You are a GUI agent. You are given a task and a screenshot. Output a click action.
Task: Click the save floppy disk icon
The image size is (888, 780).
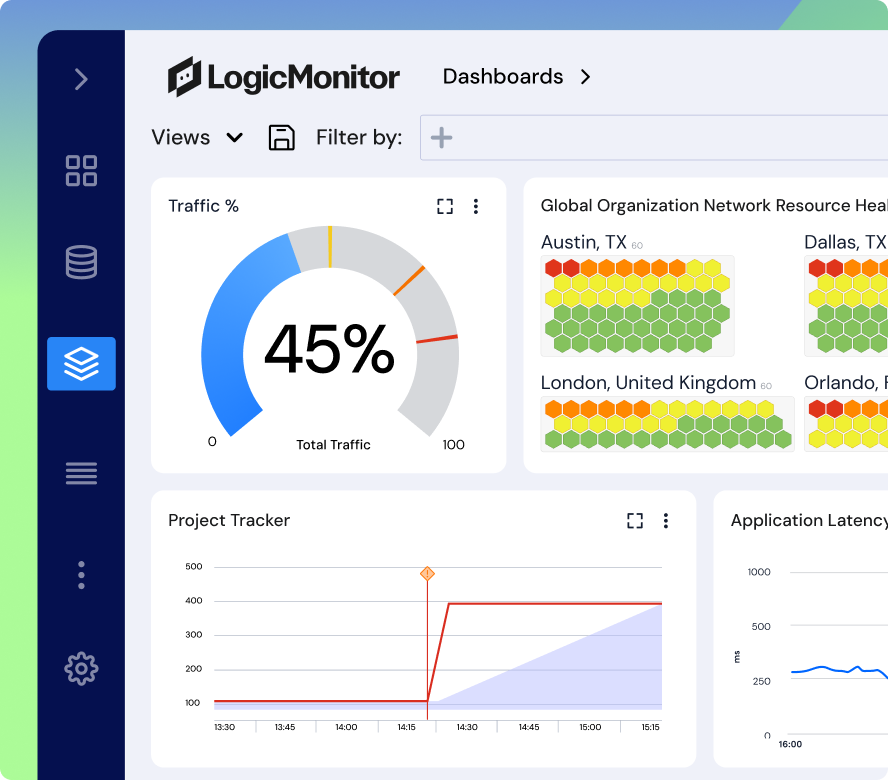coord(282,138)
